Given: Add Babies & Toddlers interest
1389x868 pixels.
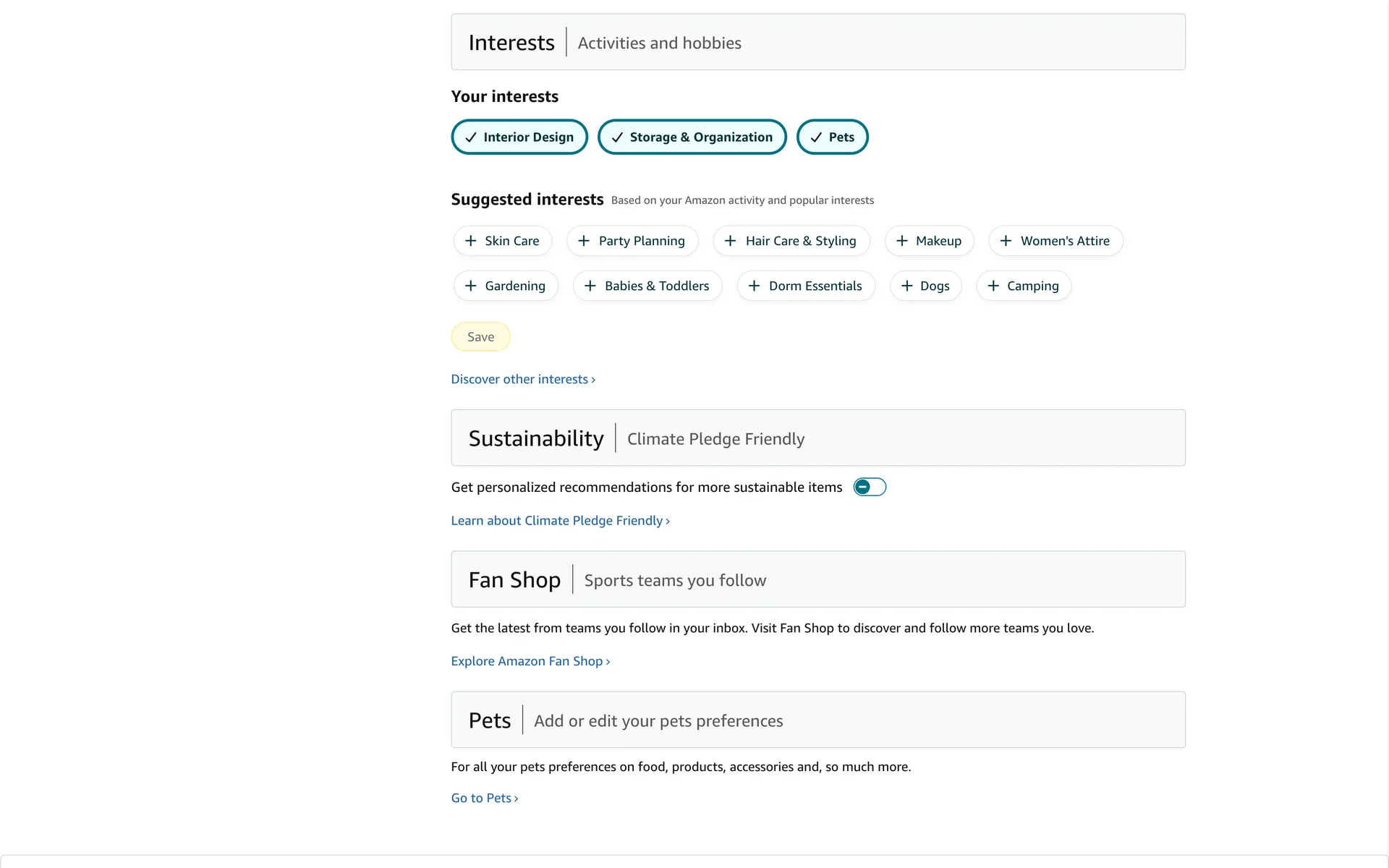Looking at the screenshot, I should [x=647, y=286].
